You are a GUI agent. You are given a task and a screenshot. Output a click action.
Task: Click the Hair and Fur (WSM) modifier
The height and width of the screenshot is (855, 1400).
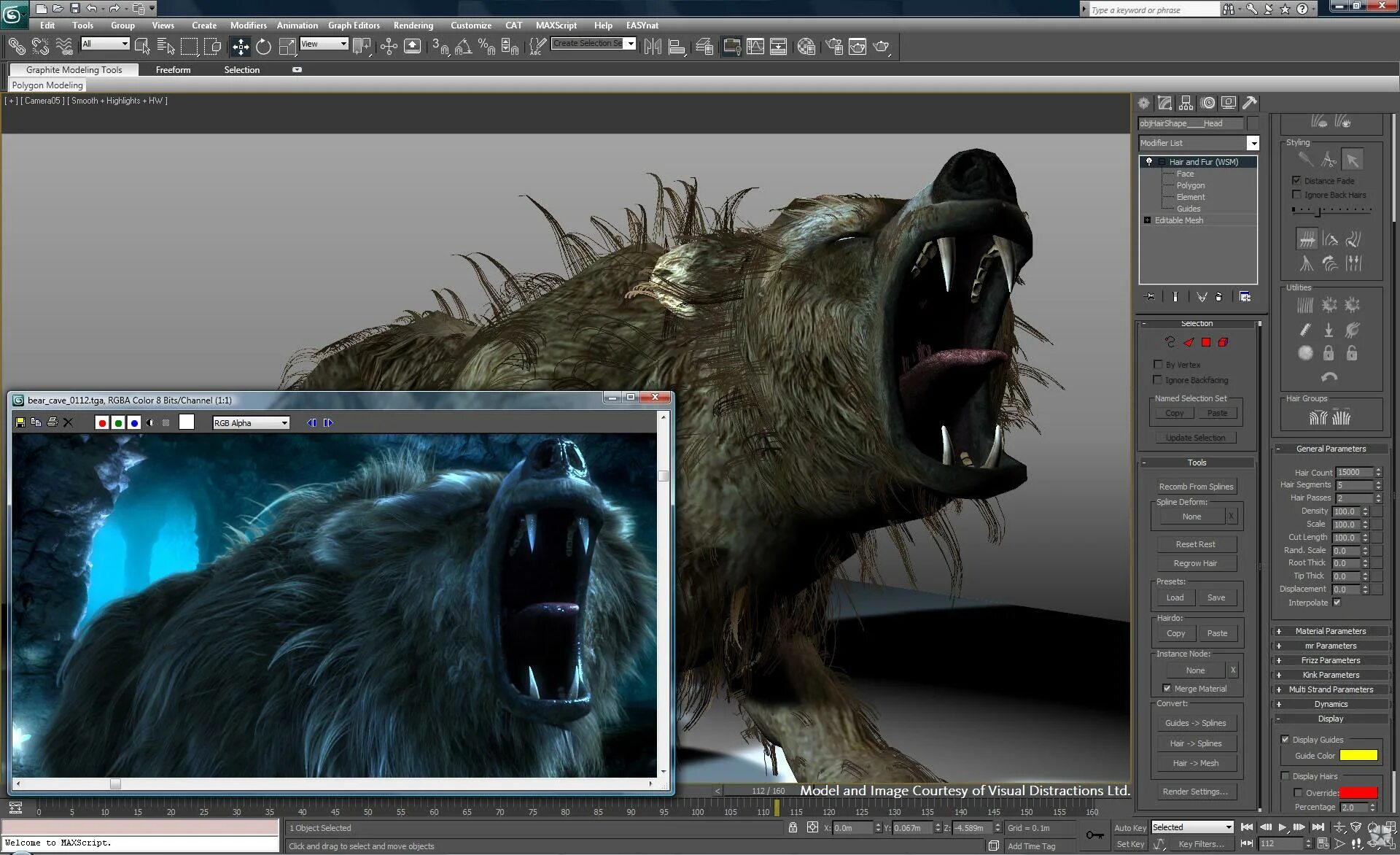tap(1205, 161)
